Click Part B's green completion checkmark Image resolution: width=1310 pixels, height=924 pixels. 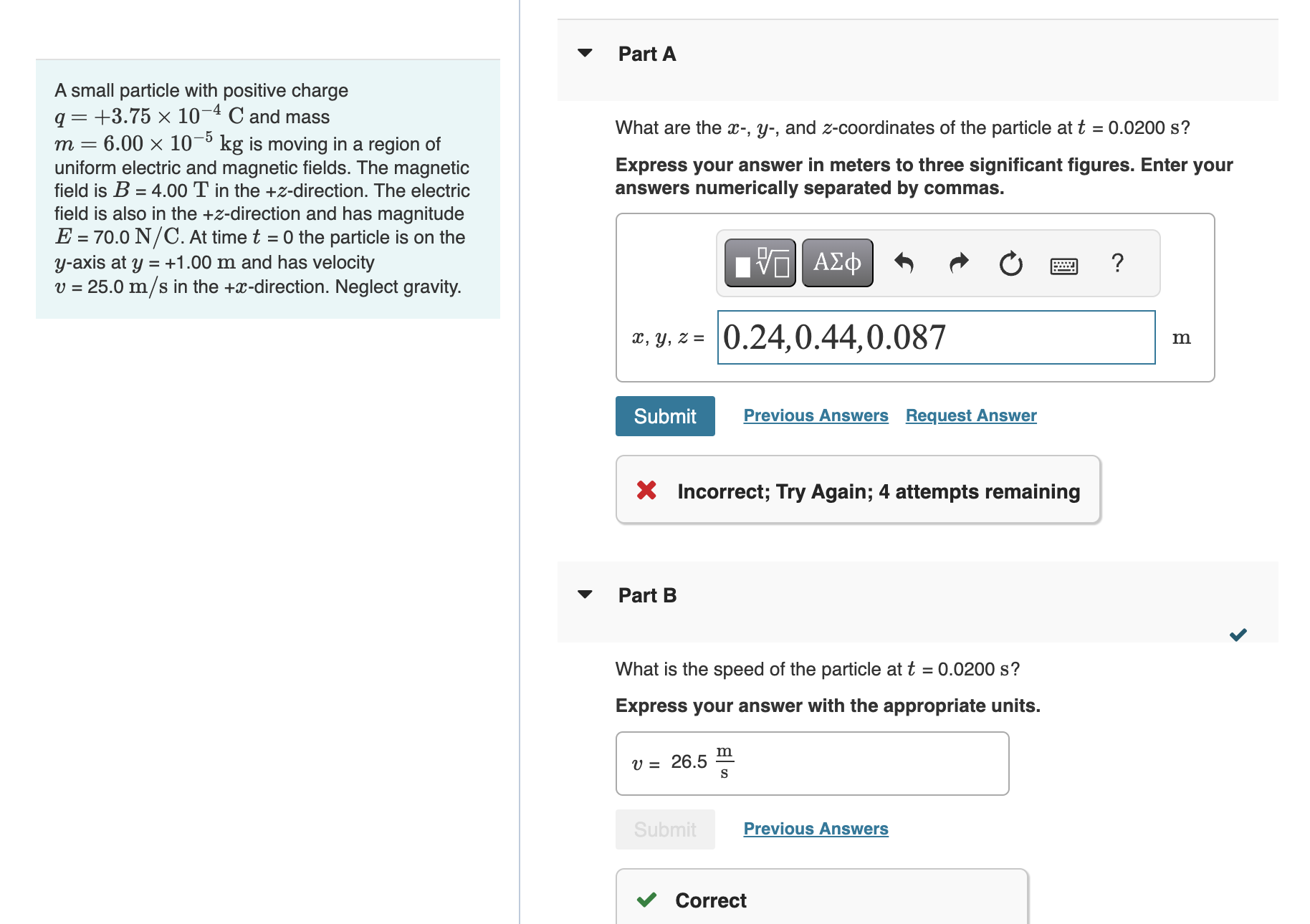click(1238, 634)
